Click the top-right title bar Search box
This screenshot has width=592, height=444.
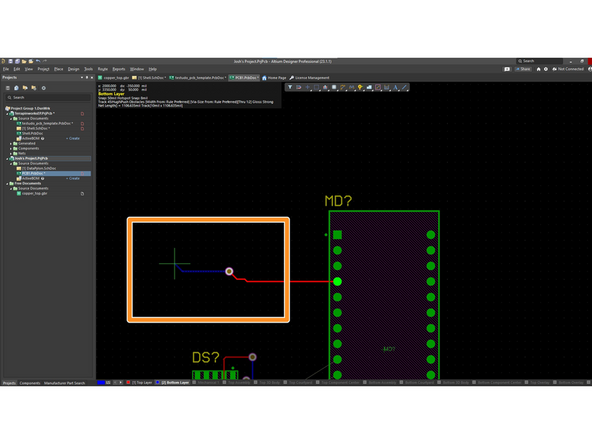pyautogui.click(x=539, y=61)
